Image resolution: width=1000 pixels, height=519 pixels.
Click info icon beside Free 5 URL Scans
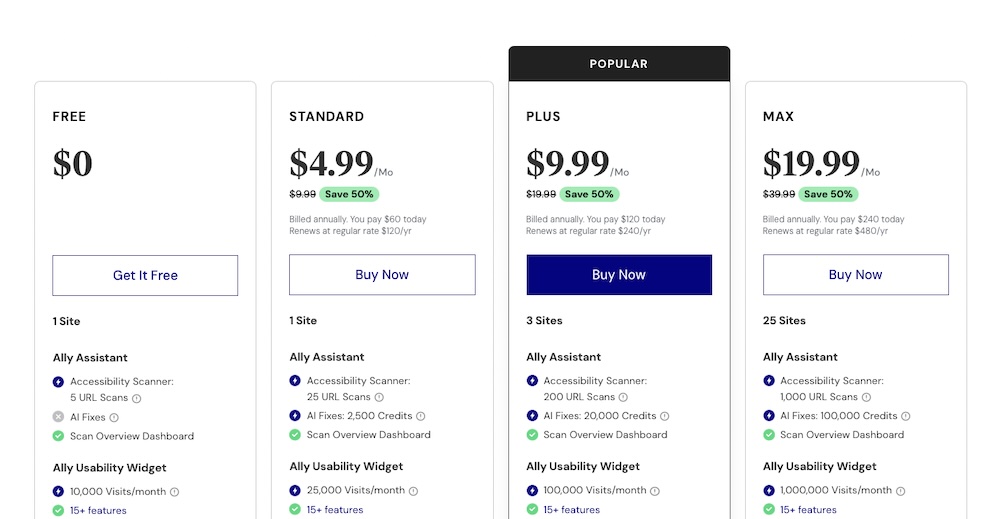[137, 398]
